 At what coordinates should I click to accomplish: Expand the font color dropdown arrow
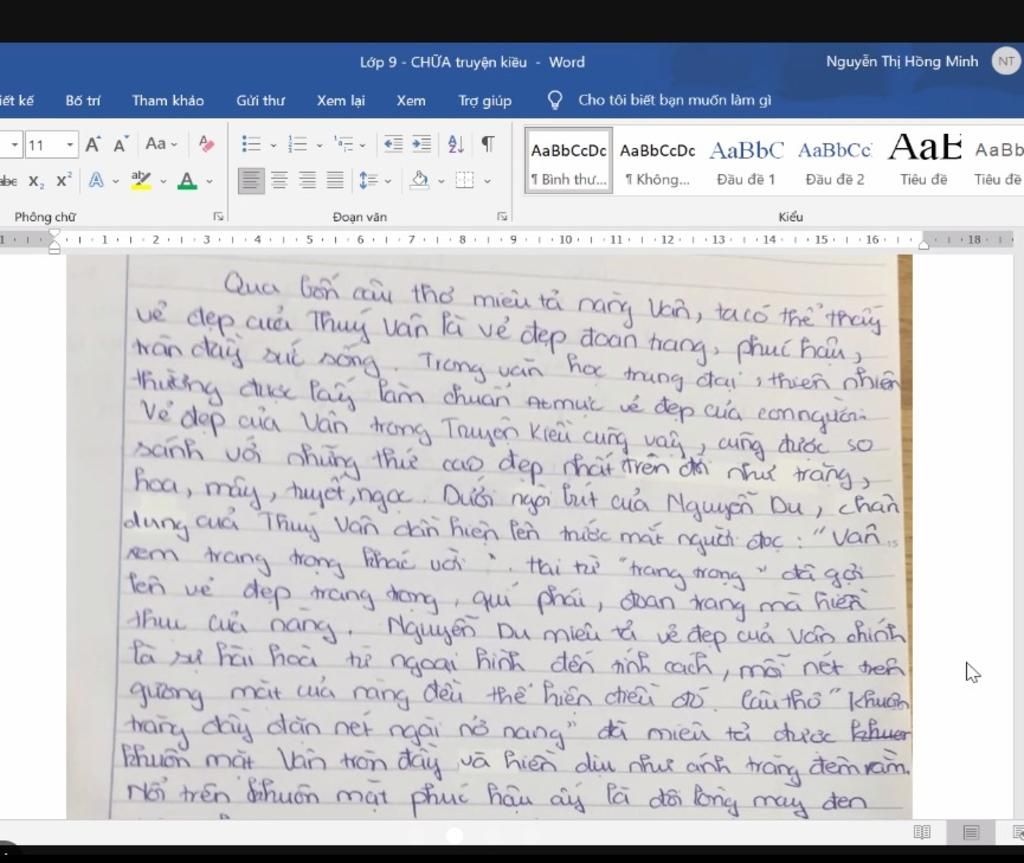[209, 182]
